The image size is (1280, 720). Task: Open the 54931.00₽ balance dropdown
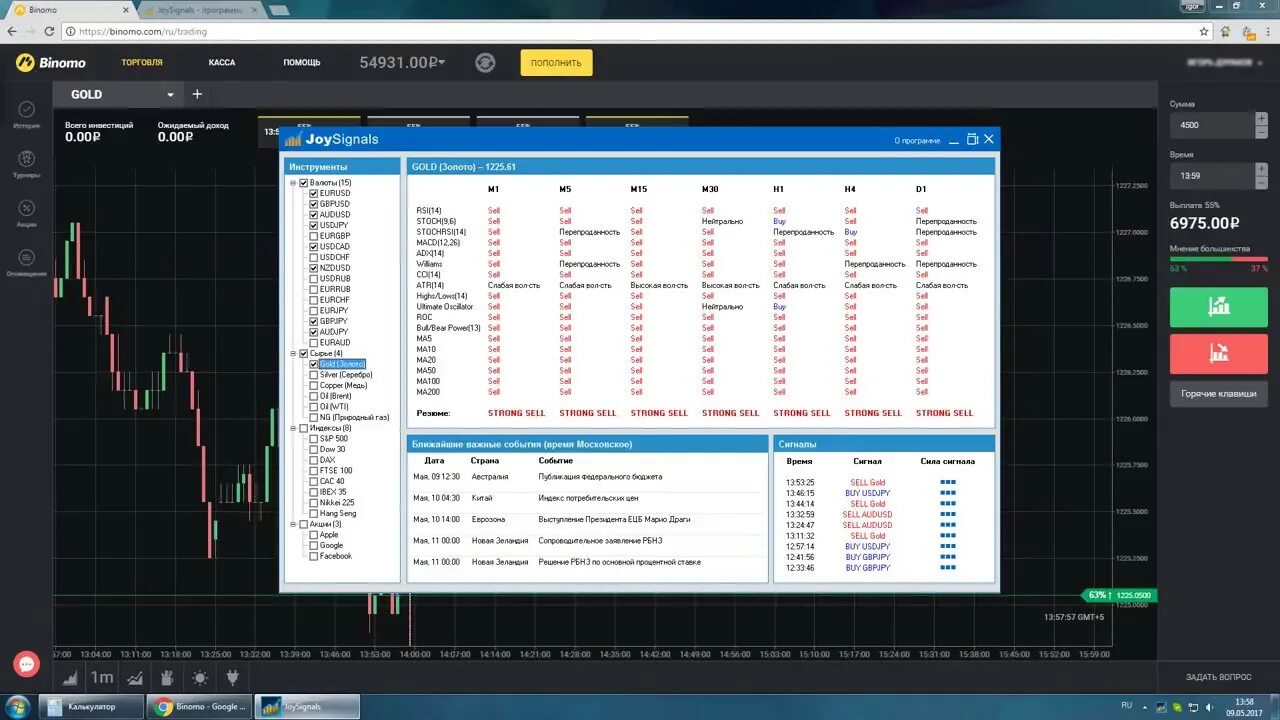(x=403, y=62)
